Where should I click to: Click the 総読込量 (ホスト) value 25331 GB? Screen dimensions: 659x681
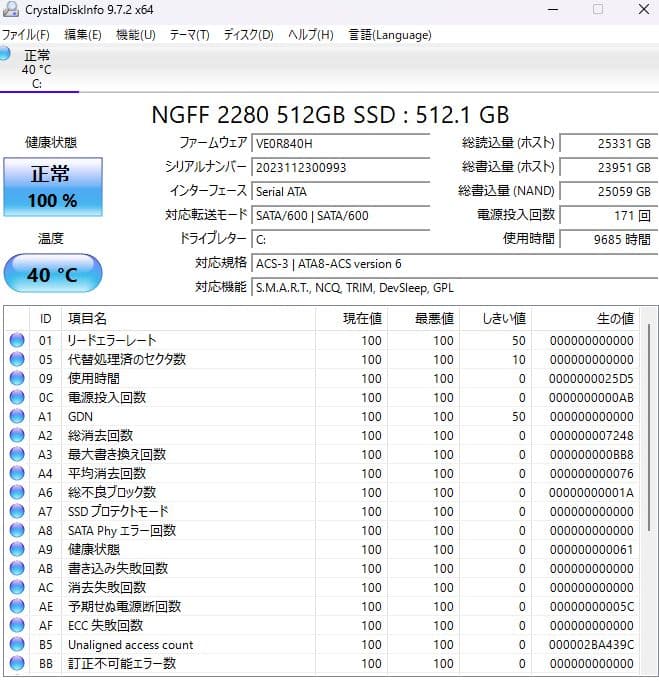pos(609,143)
